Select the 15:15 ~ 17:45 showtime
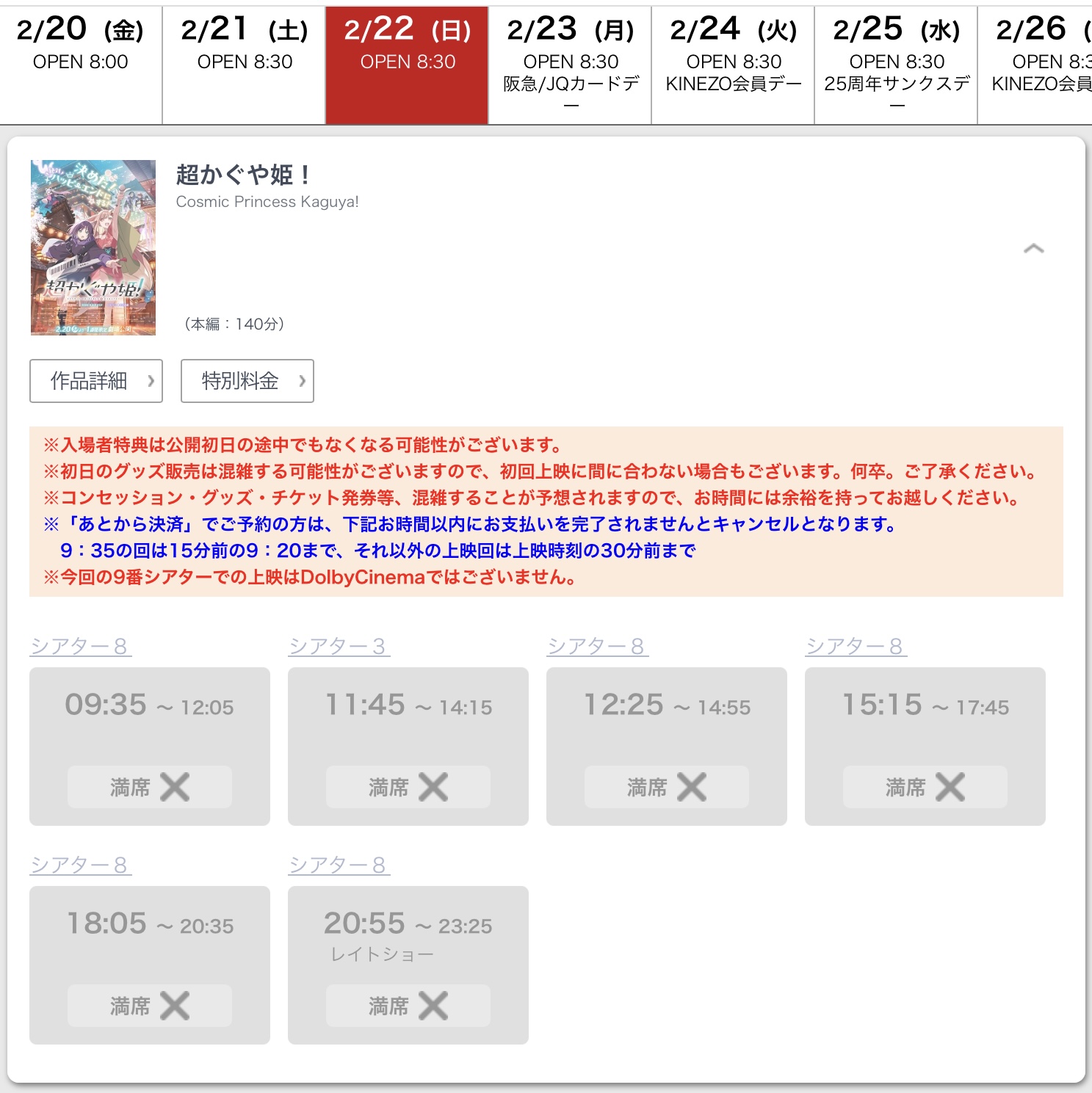 925,705
